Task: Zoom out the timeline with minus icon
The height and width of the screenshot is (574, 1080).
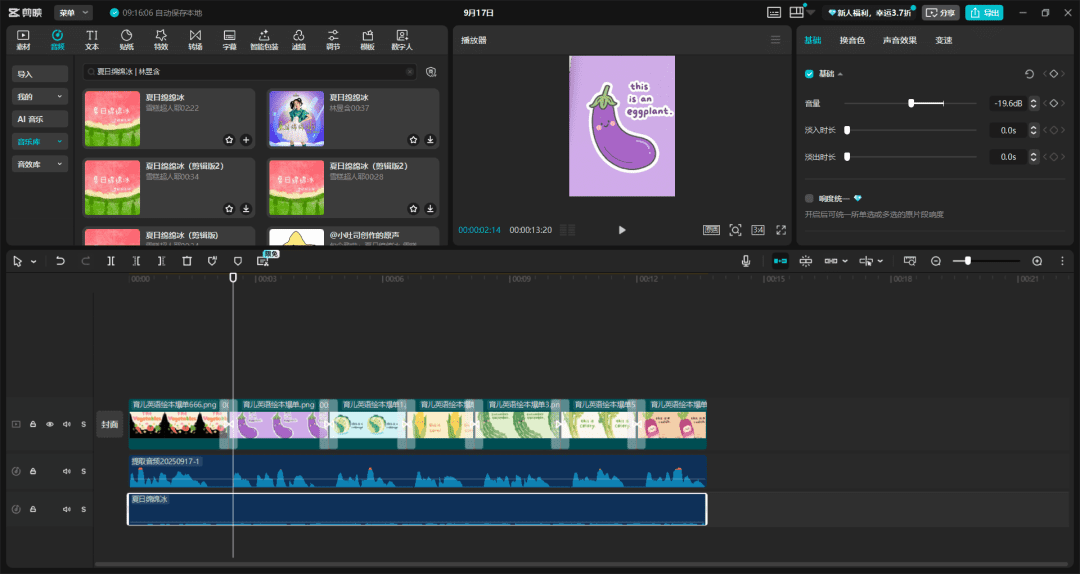Action: [x=935, y=261]
